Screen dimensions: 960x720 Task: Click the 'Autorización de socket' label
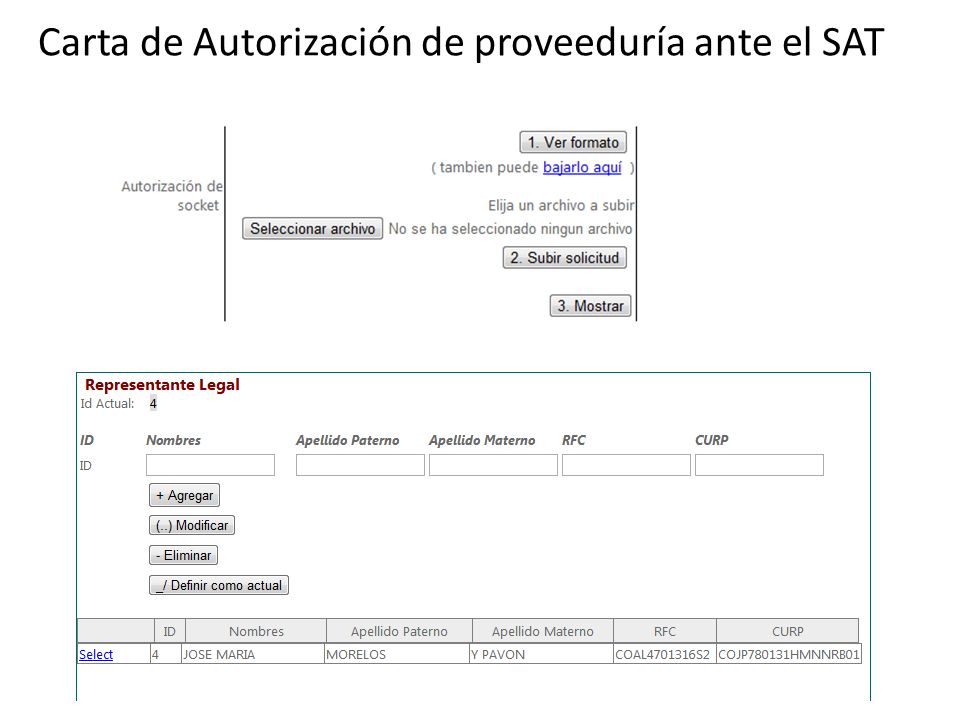tap(171, 195)
